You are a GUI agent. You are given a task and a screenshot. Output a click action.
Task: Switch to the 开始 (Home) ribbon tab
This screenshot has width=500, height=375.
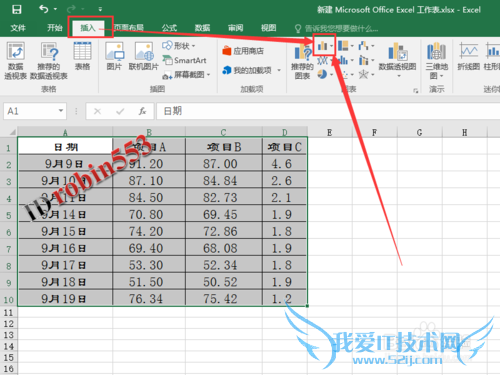click(x=55, y=28)
